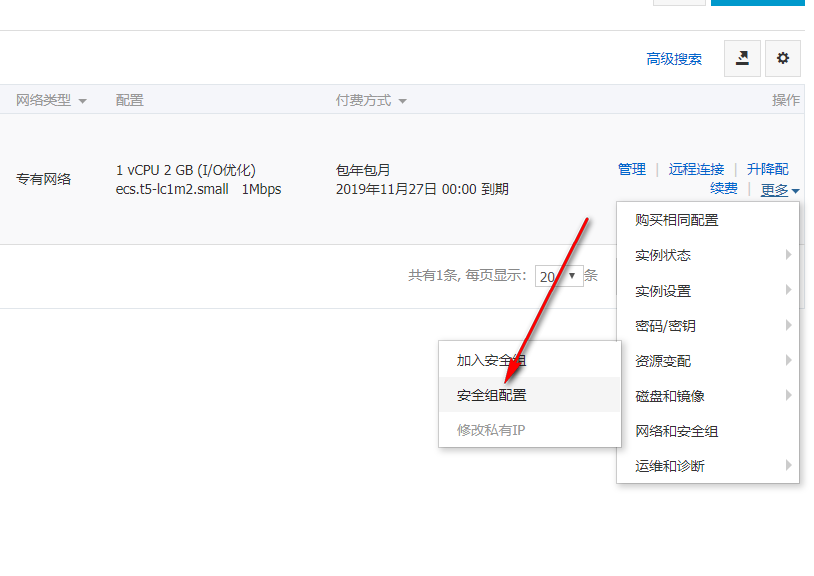Open the page size dropdown showing 20
814x576 pixels.
coord(559,276)
